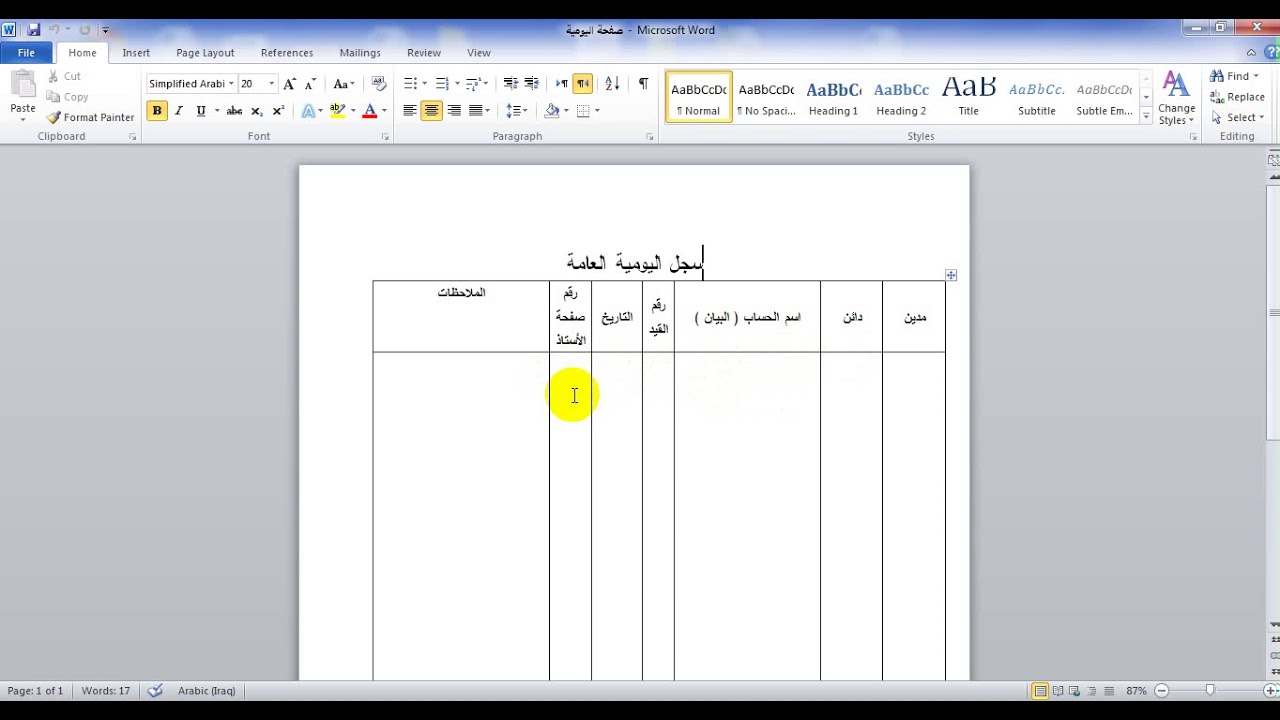Open the Bullets list dropdown arrow

pos(425,84)
